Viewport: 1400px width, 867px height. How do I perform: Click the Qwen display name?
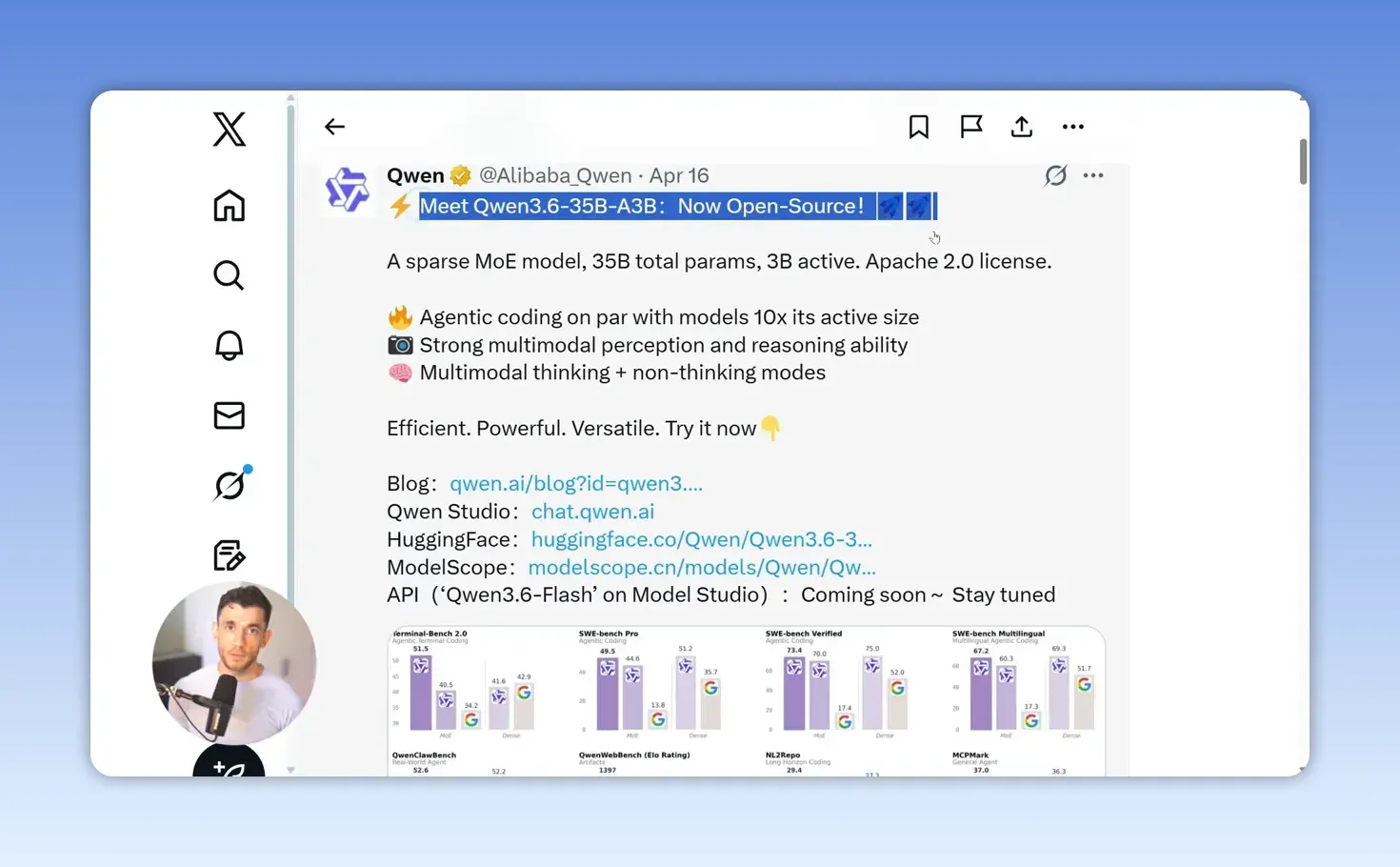pos(415,175)
